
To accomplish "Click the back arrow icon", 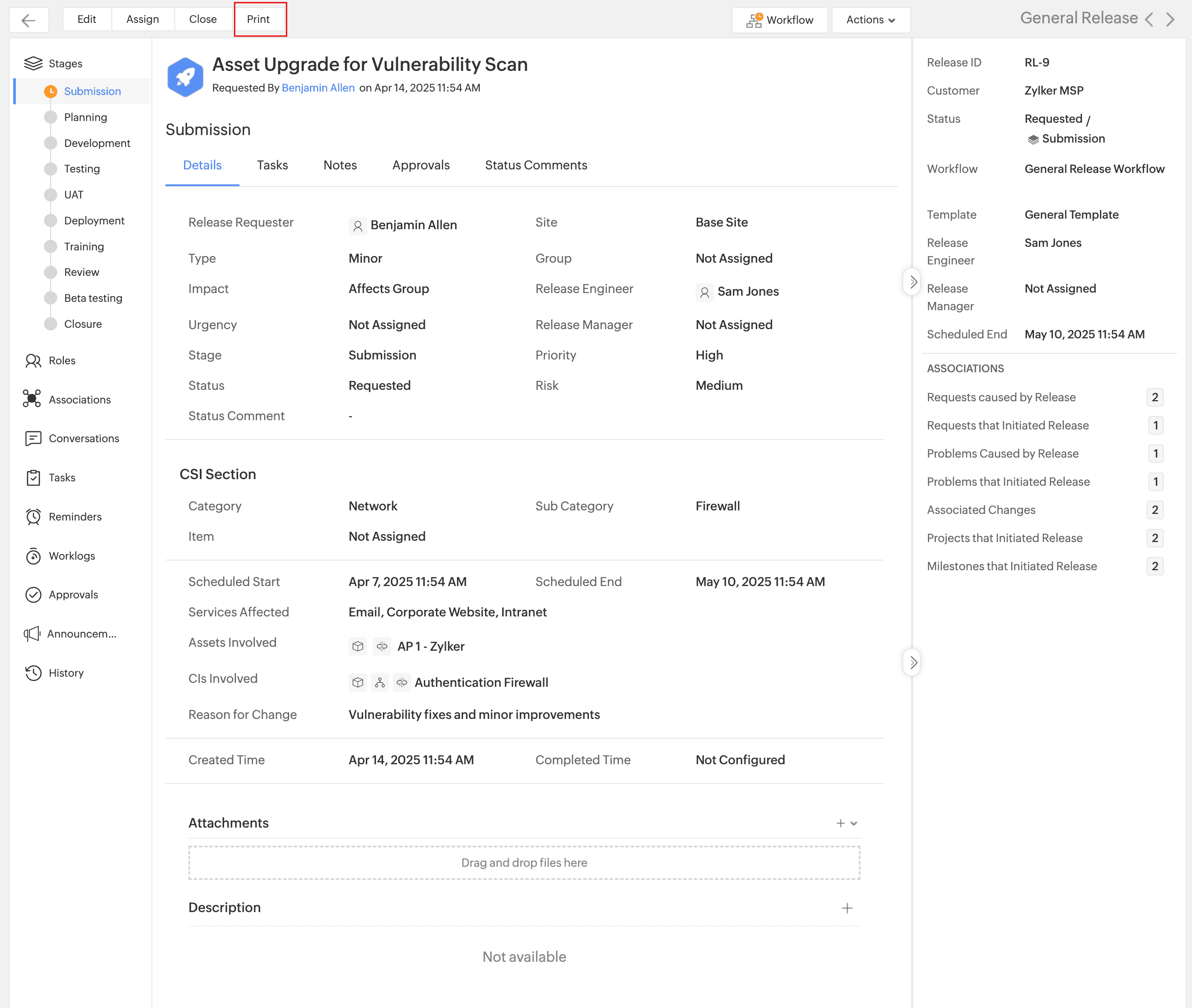I will tap(28, 20).
